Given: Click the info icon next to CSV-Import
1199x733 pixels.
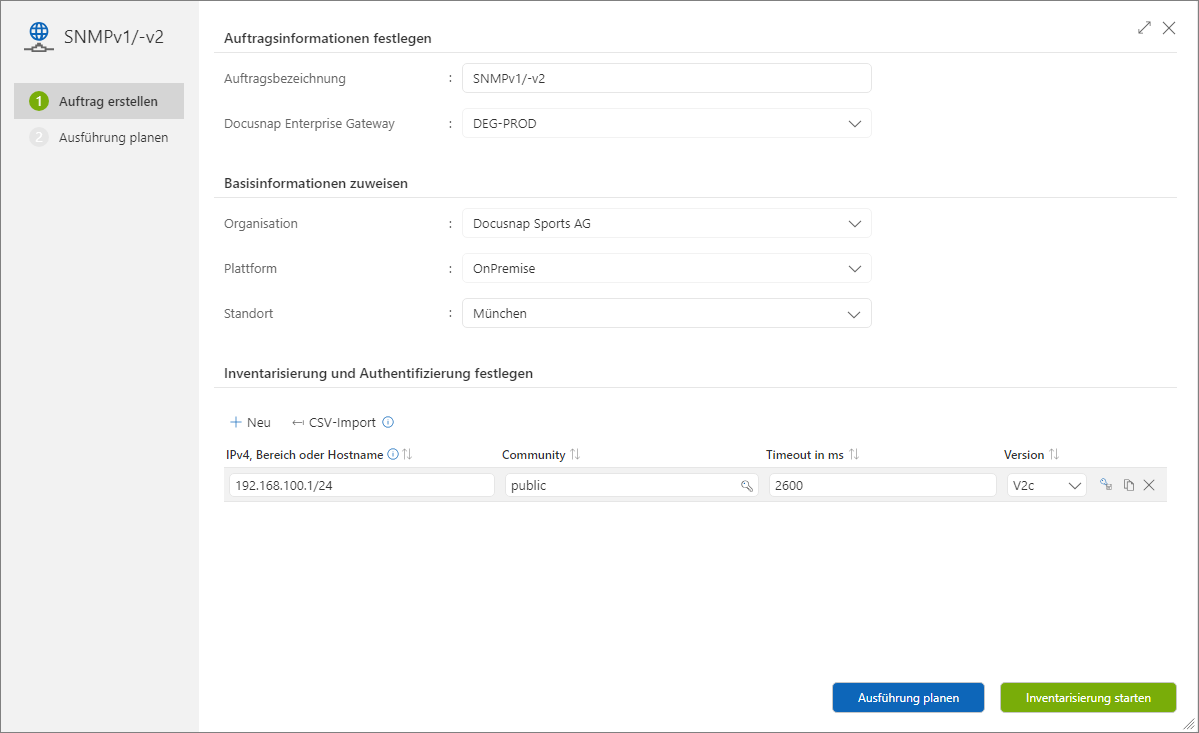Looking at the screenshot, I should pos(388,422).
